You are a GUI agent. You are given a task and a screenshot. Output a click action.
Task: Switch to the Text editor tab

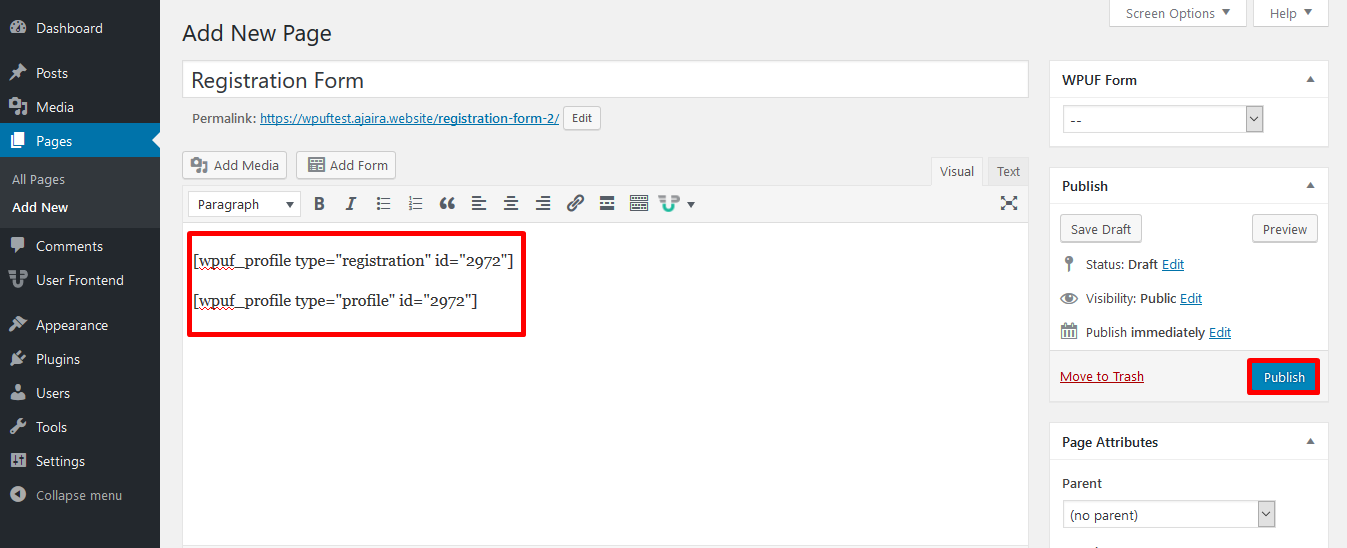[1008, 171]
